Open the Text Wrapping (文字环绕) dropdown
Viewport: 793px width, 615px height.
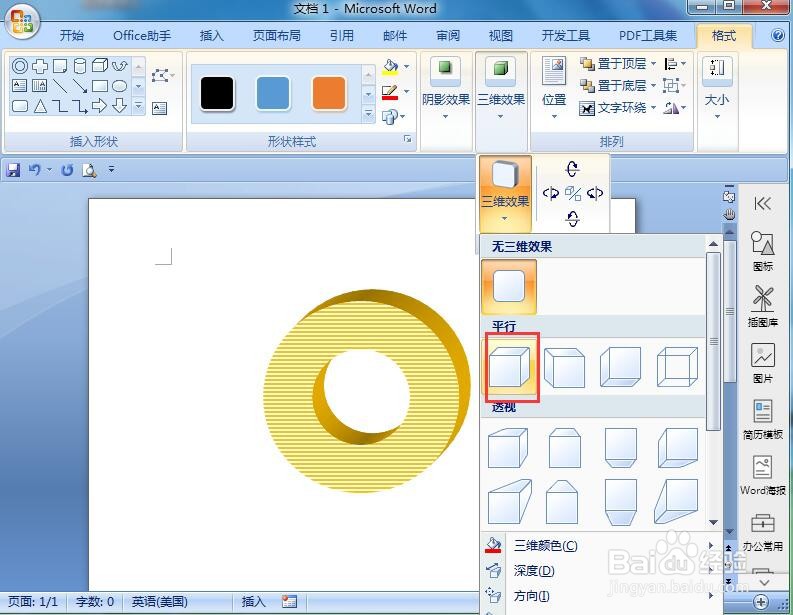tap(618, 108)
